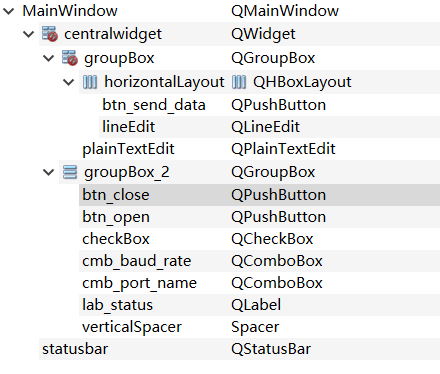Click QPushButton class beside btn_send_data
The height and width of the screenshot is (374, 440).
coord(279,105)
